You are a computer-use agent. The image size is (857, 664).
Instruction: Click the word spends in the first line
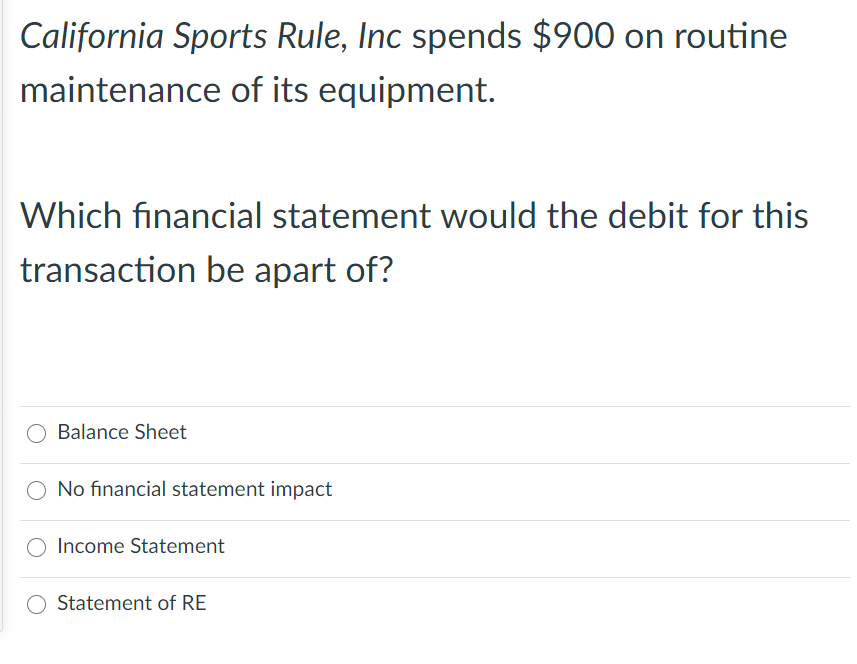[x=467, y=38]
